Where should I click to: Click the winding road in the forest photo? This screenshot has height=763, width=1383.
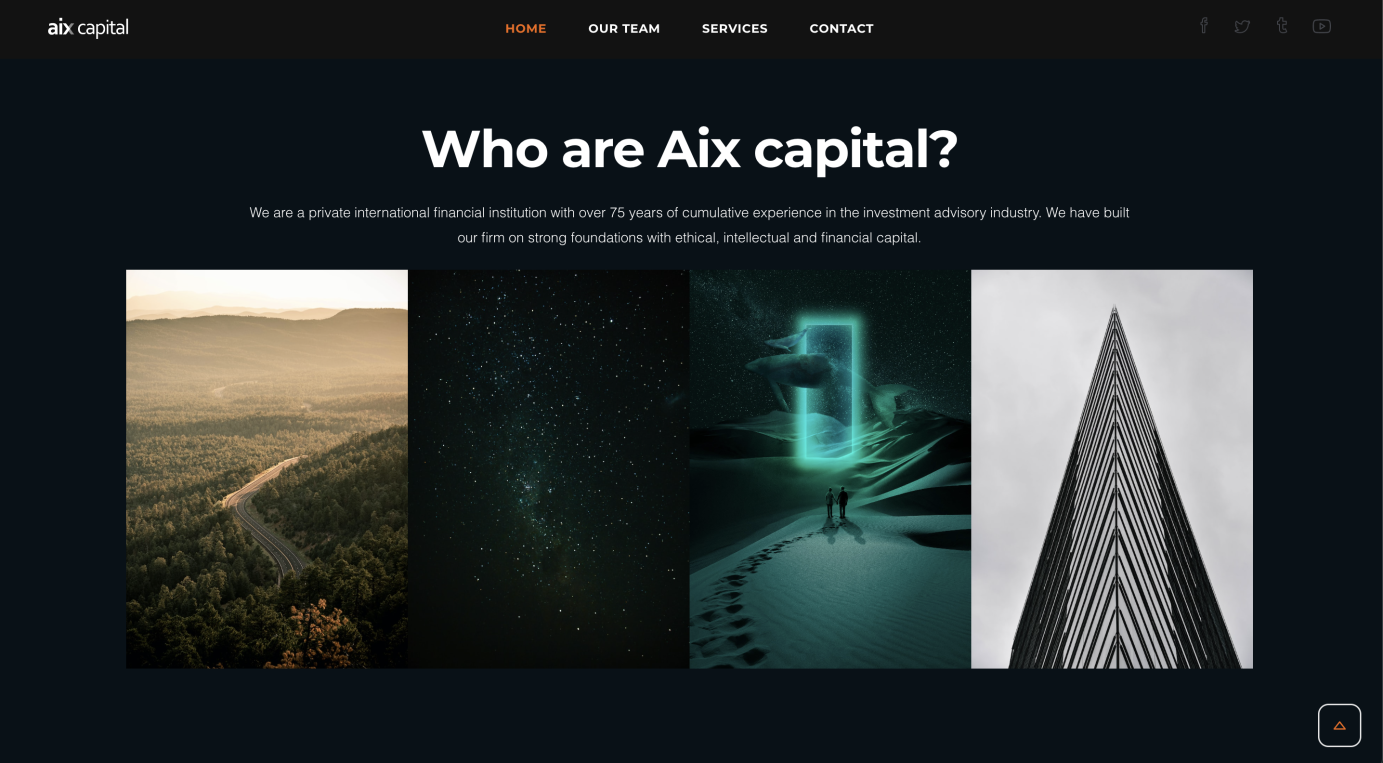[262, 515]
